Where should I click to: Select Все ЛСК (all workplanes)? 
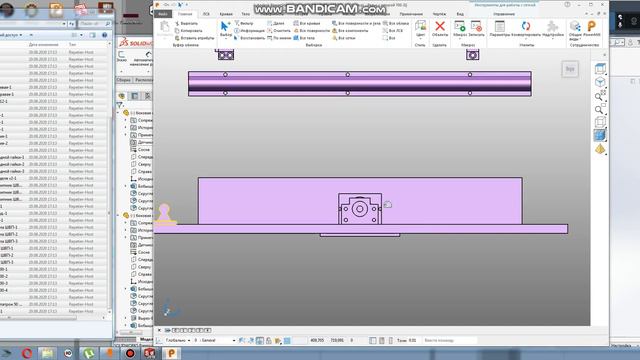pyautogui.click(x=393, y=31)
